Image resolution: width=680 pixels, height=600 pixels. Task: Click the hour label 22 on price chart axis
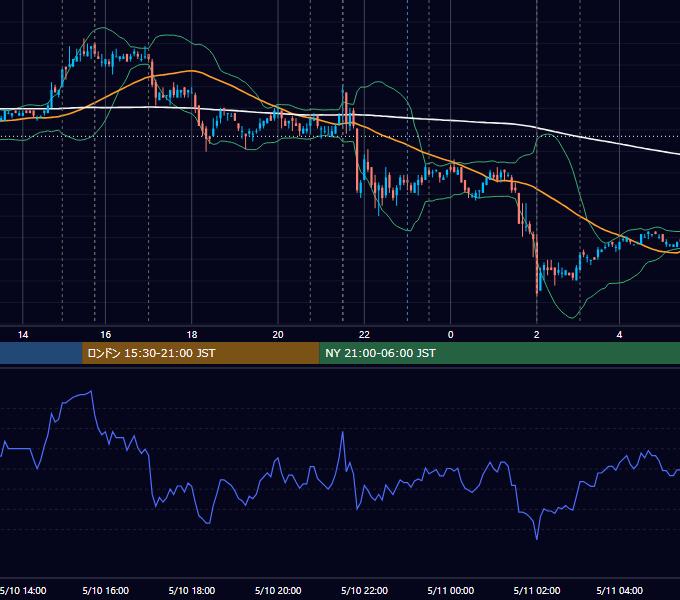(364, 335)
